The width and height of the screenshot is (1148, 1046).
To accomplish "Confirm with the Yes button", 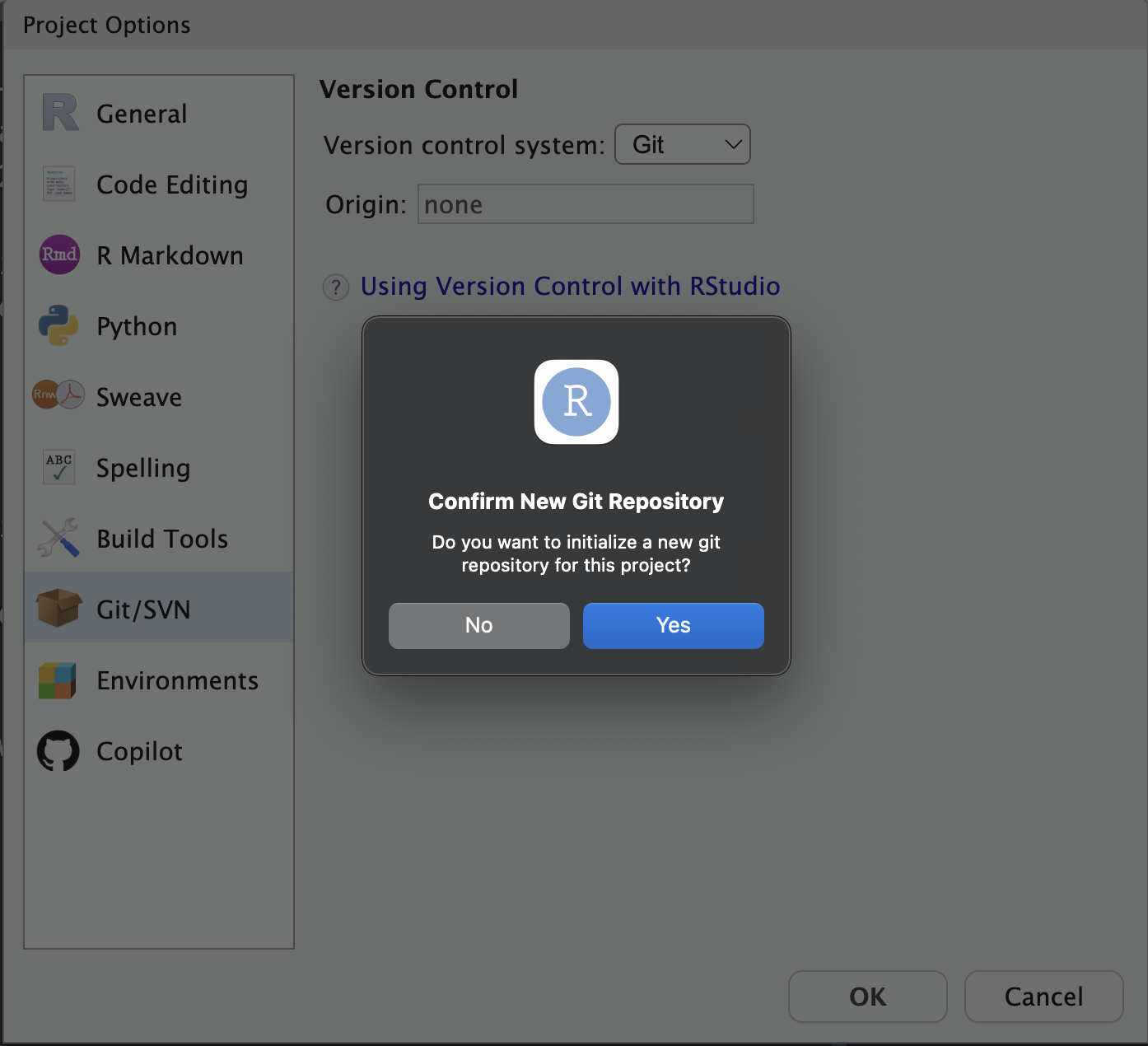I will (x=674, y=625).
